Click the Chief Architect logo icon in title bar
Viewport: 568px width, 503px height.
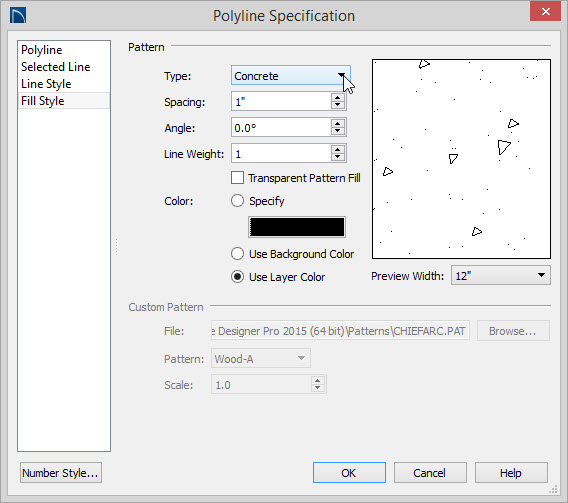(18, 16)
